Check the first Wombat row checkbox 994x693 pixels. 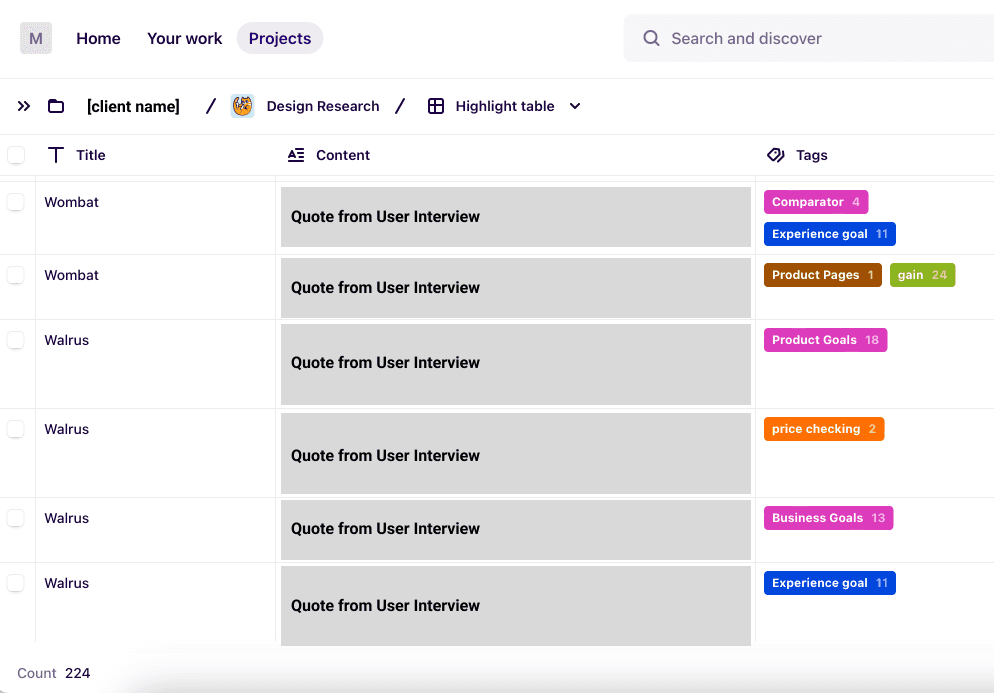tap(16, 202)
